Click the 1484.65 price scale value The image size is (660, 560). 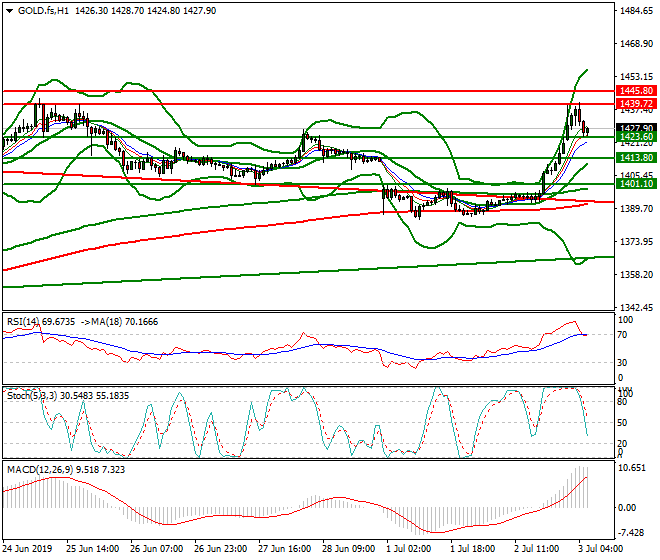(637, 11)
